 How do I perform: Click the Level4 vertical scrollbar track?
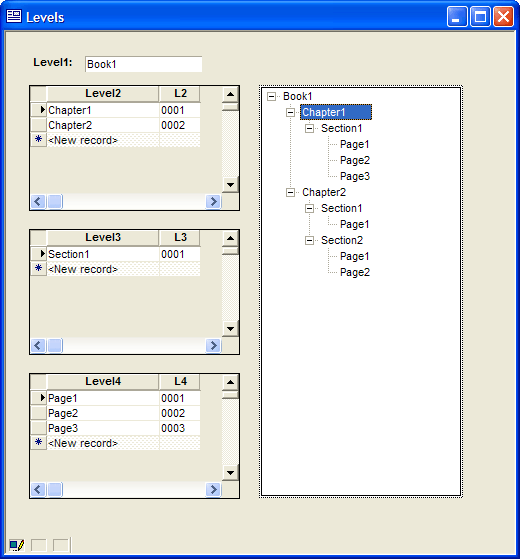point(230,431)
